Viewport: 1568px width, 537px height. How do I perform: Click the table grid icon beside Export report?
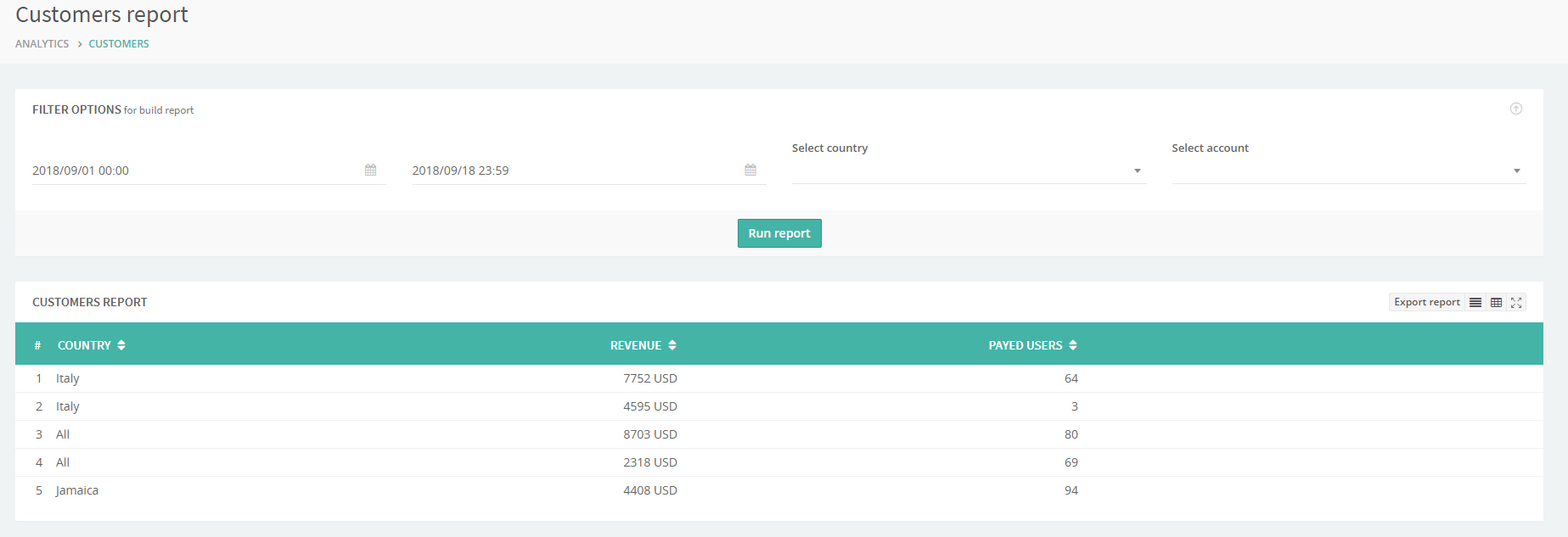click(1496, 302)
